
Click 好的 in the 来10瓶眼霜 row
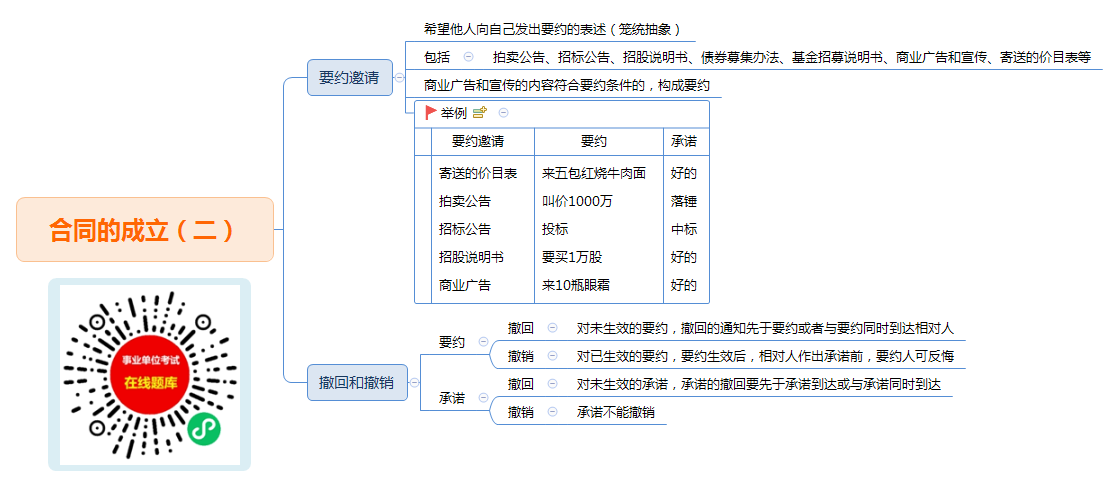(684, 285)
